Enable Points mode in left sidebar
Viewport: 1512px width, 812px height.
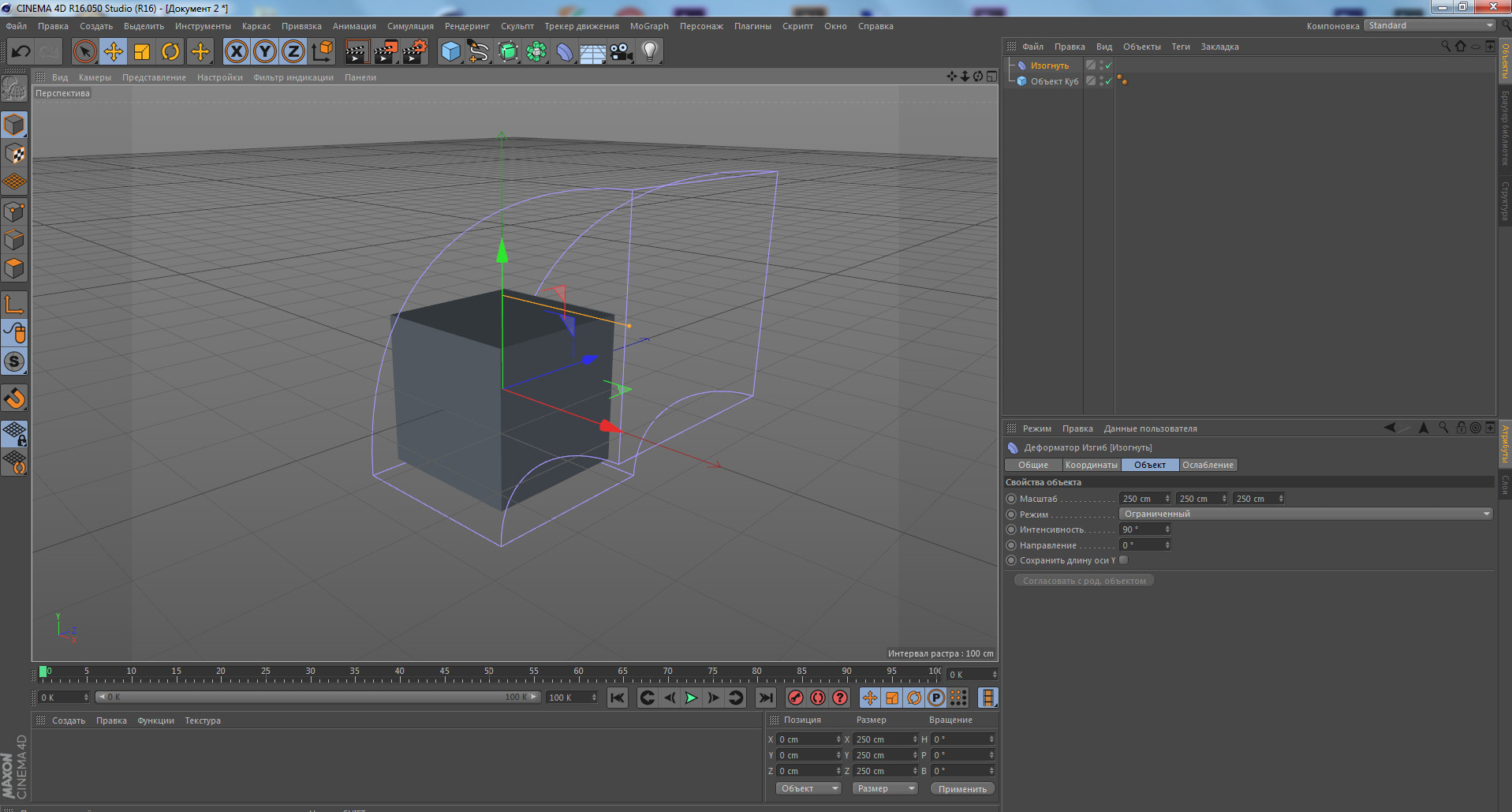click(15, 211)
